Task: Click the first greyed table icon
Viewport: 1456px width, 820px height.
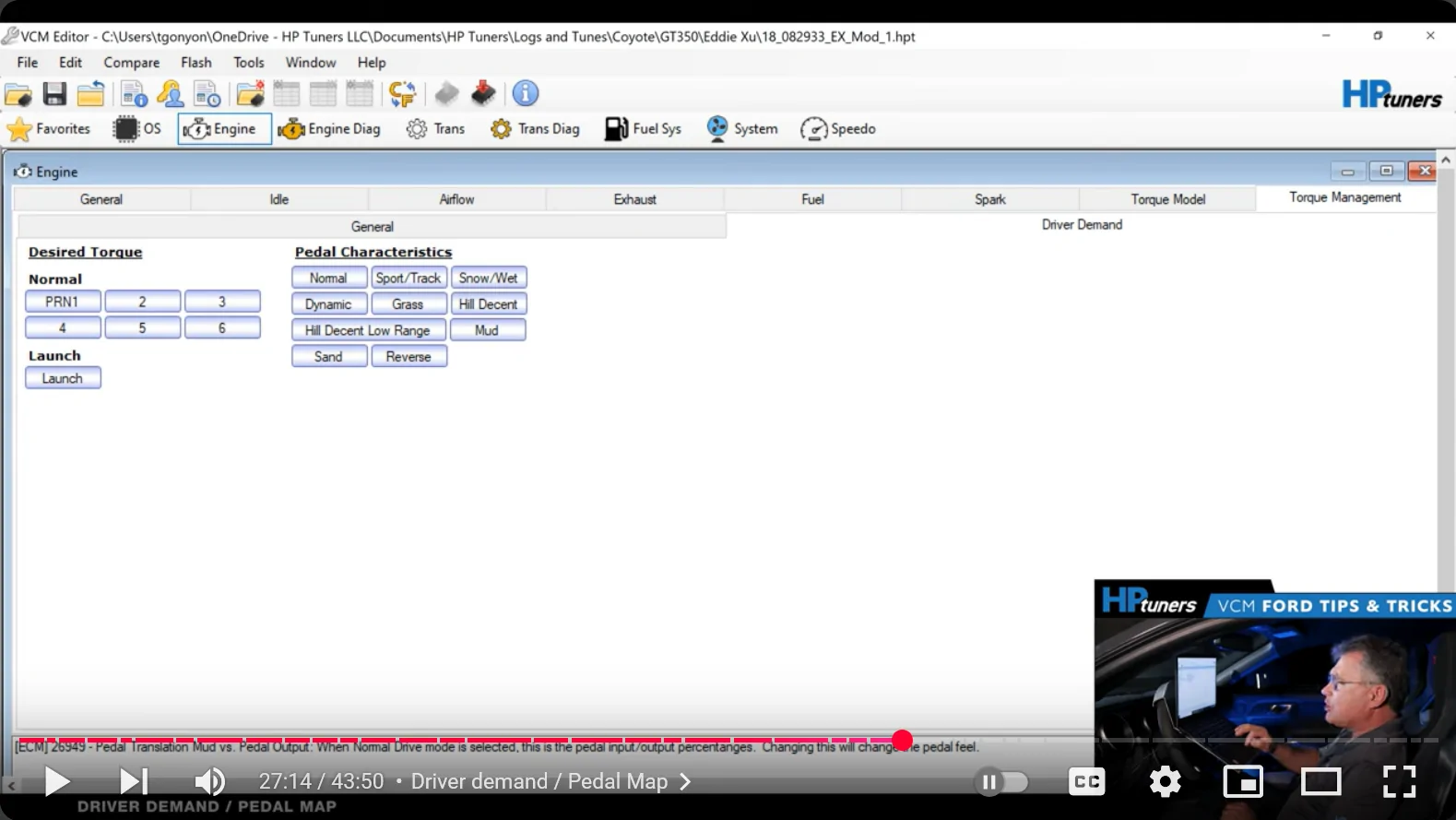Action: (287, 94)
